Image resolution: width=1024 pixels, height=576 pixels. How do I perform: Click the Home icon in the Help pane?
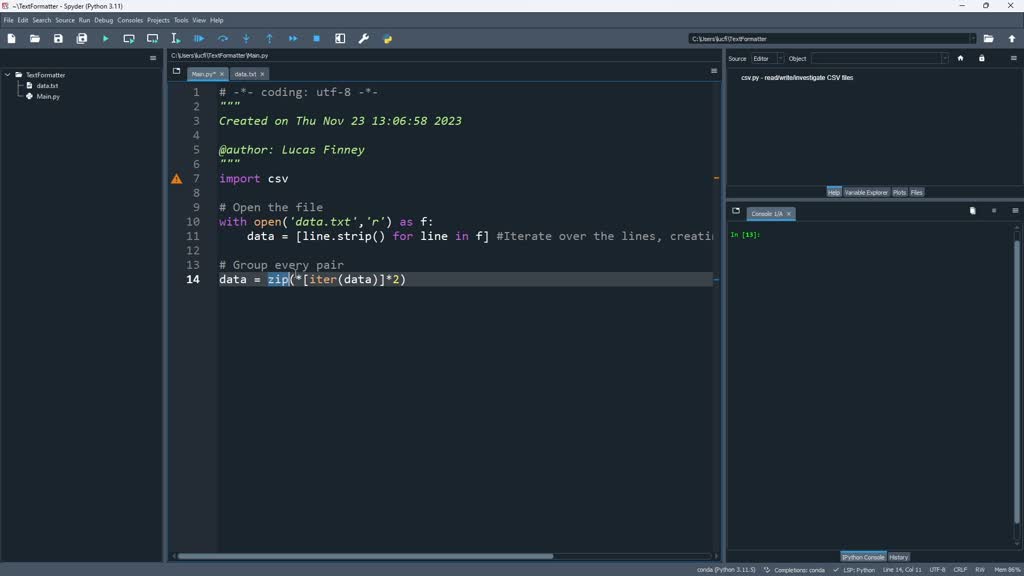(960, 58)
